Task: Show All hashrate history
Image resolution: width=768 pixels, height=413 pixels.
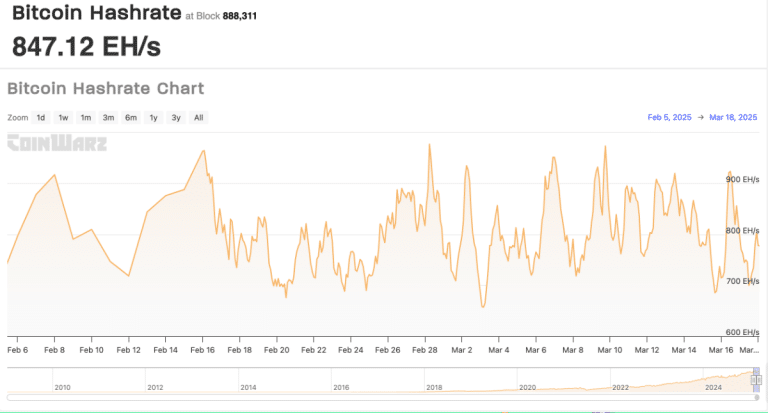Action: [198, 117]
